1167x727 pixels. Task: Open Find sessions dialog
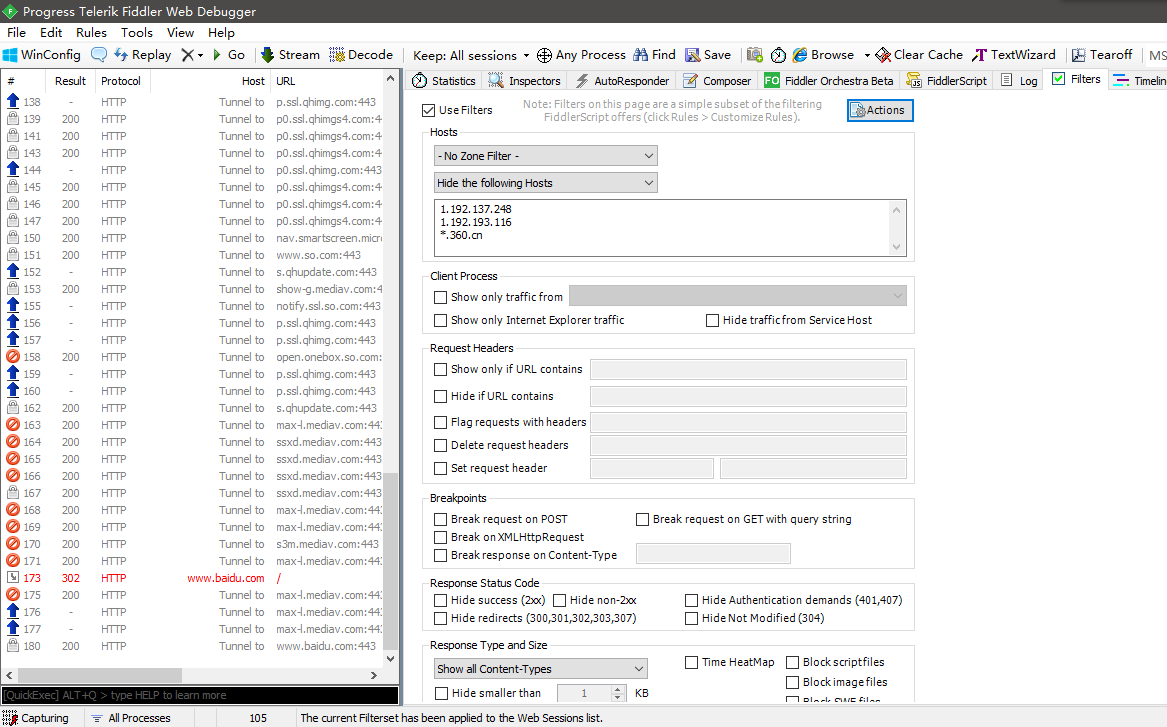tap(654, 54)
